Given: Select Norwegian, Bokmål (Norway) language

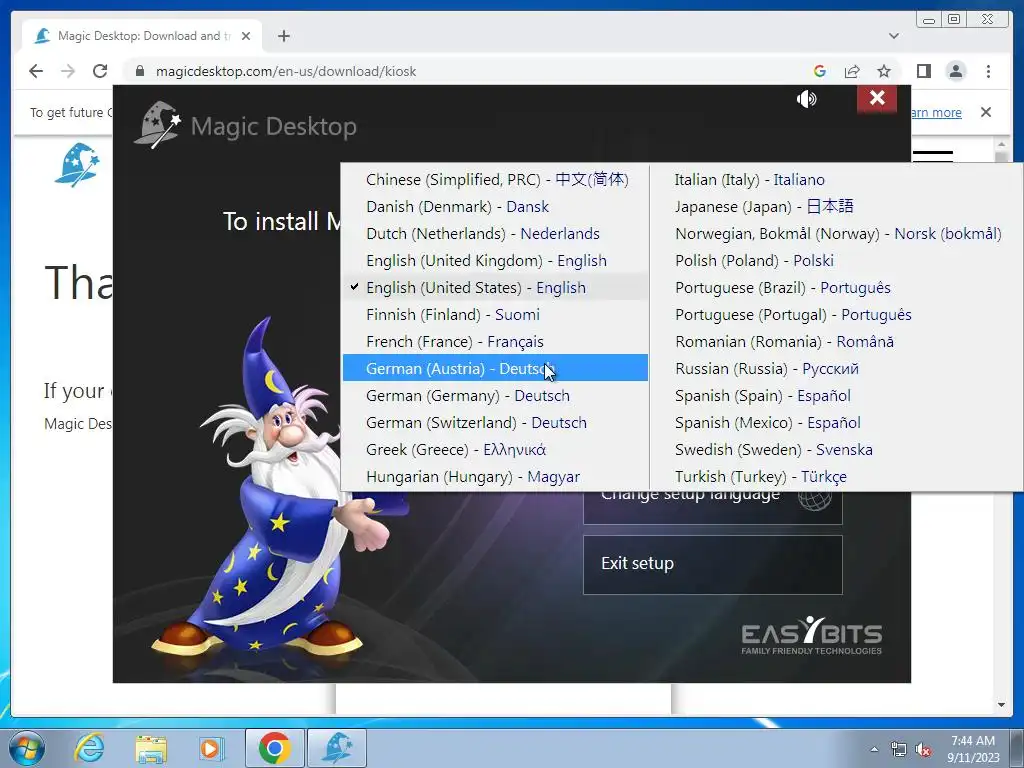Looking at the screenshot, I should 837,233.
